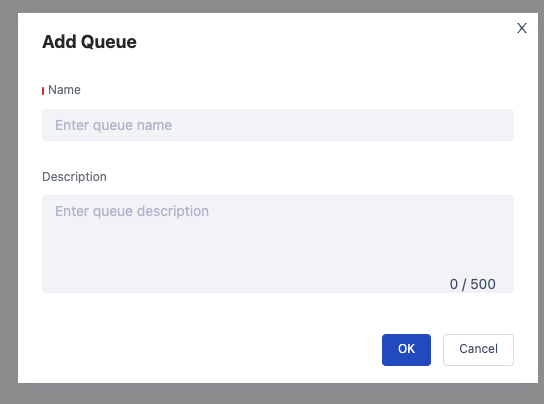Confirm the new queue with the blue button
This screenshot has height=404, width=544.
coord(406,350)
